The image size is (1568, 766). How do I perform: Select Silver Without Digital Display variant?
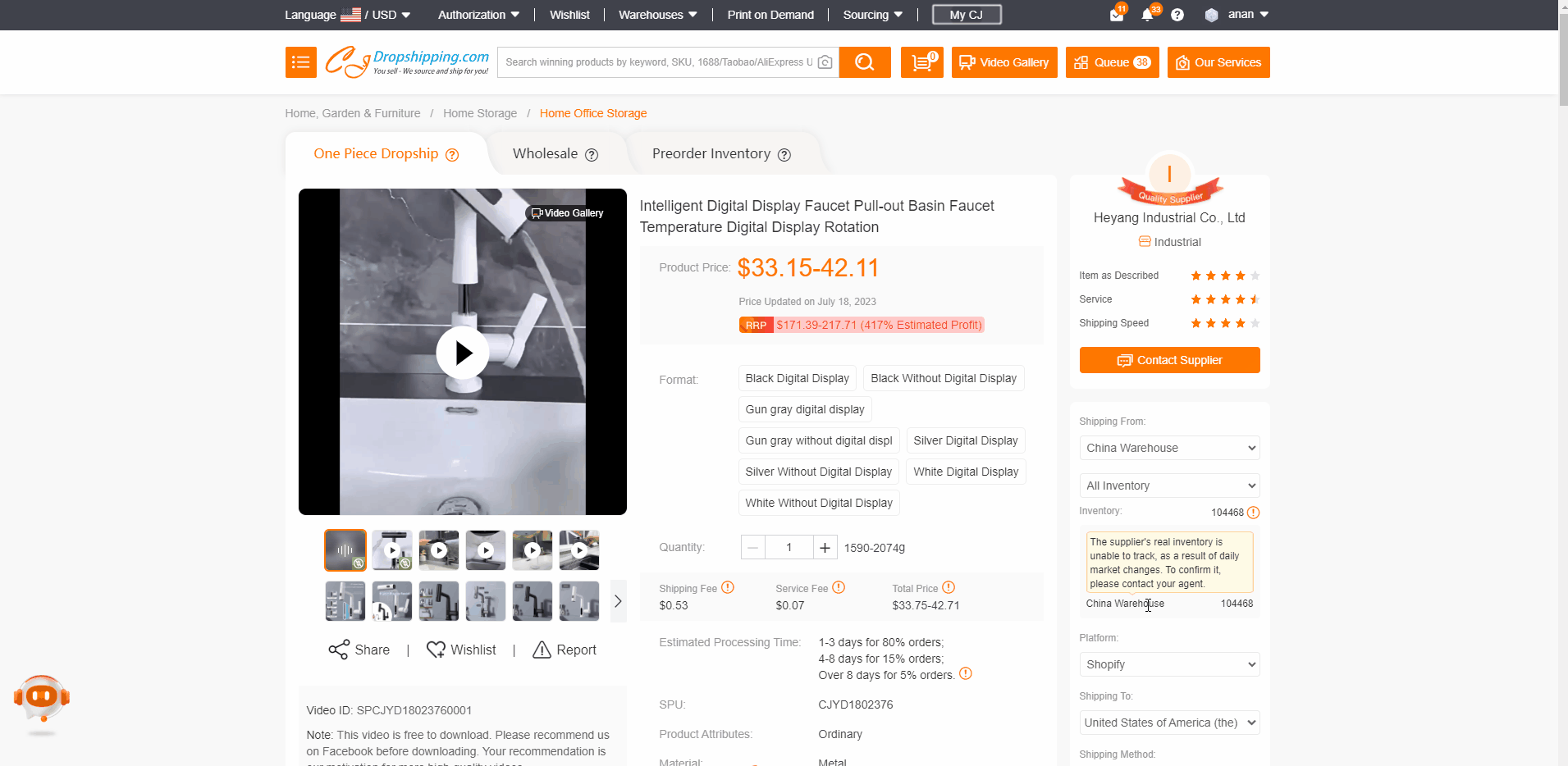[x=818, y=472]
